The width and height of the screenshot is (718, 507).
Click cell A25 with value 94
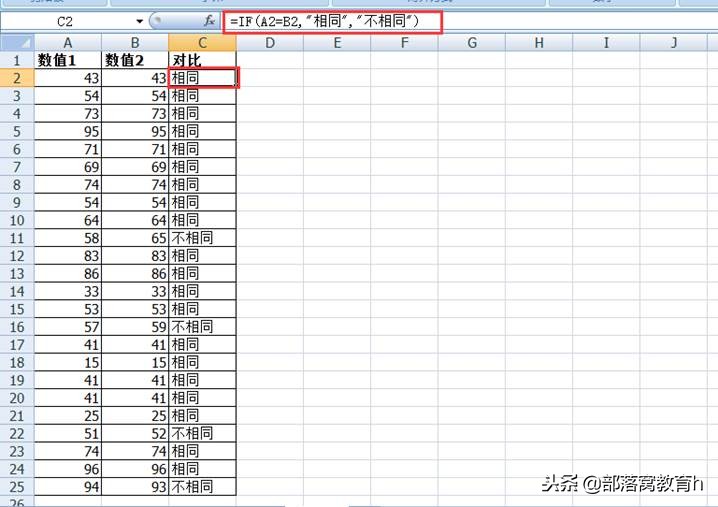tap(68, 487)
